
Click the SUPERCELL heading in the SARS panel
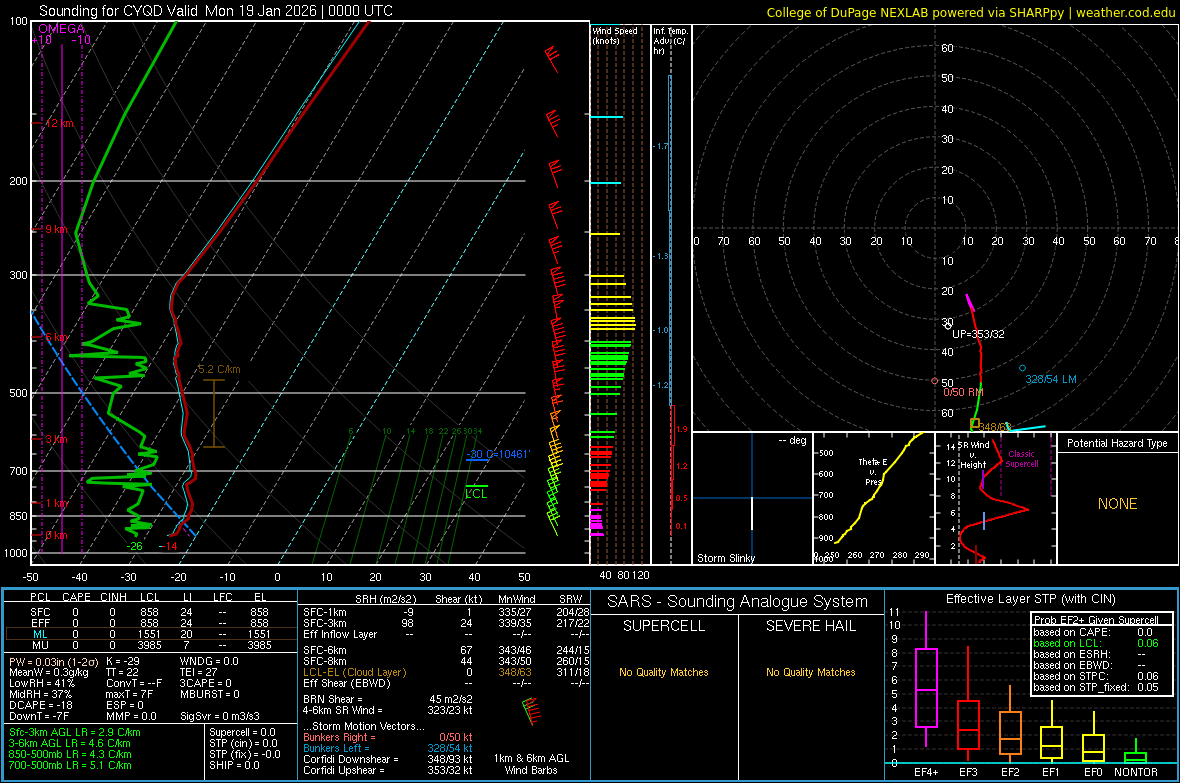pyautogui.click(x=664, y=626)
